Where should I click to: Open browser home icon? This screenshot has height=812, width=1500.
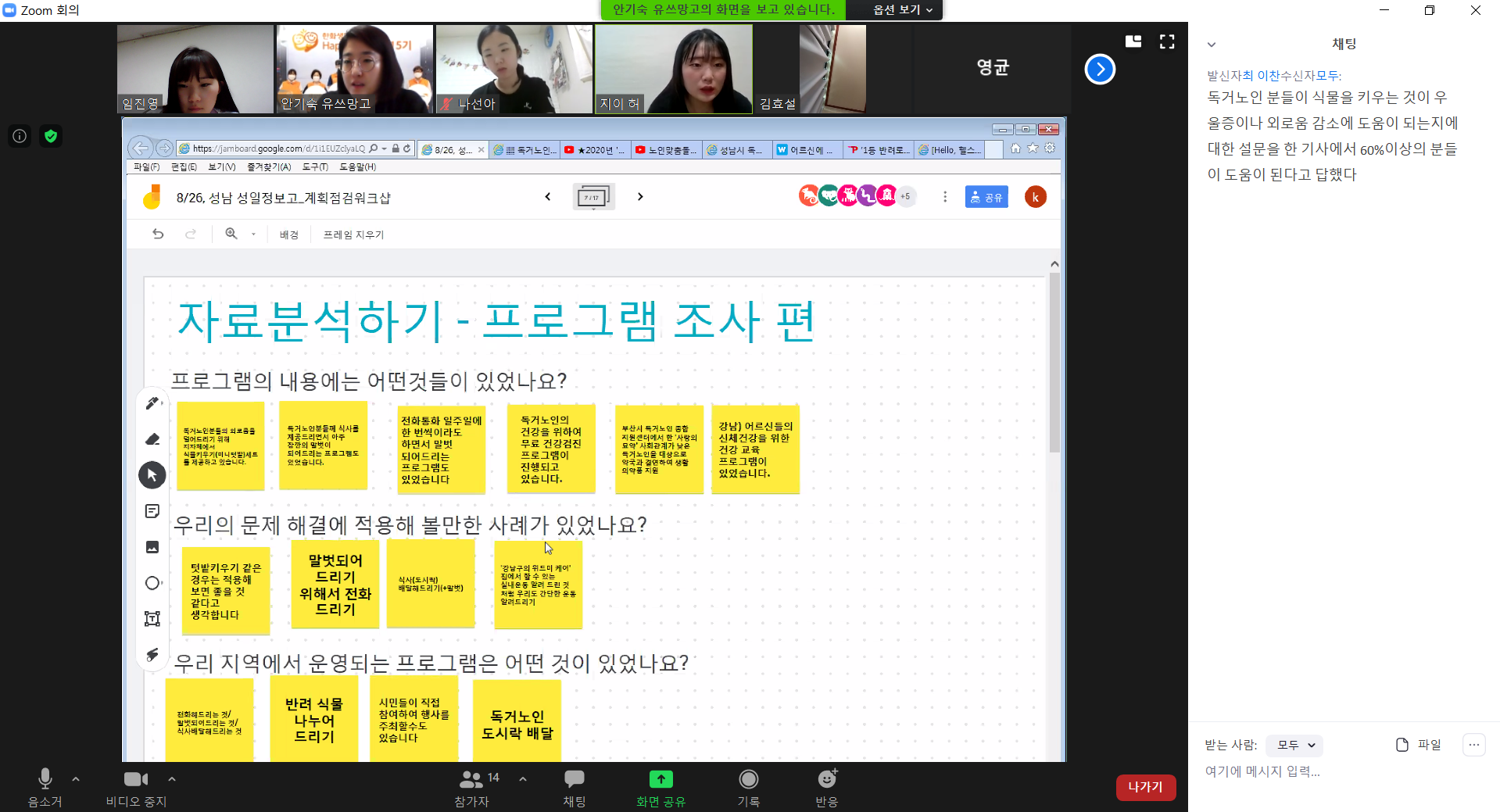[1015, 148]
